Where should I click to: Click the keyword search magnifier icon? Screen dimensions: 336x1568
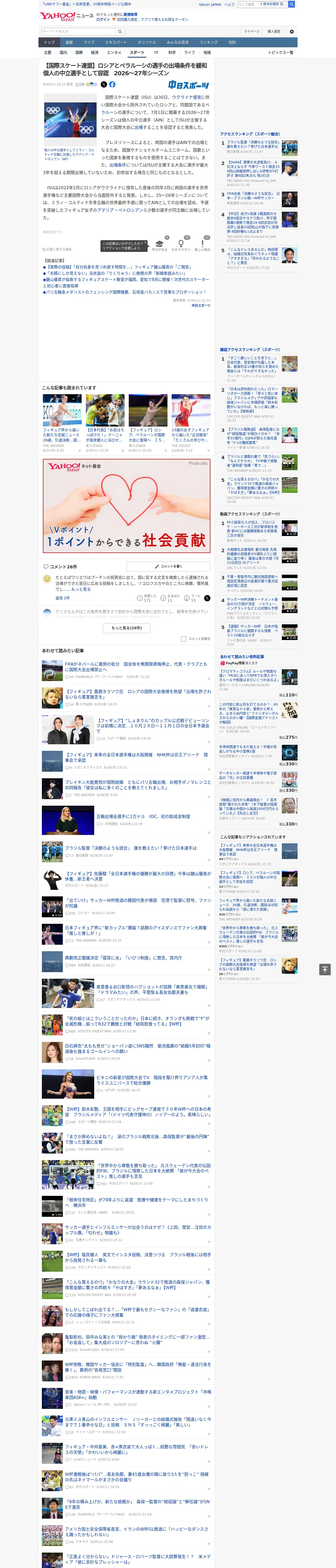tap(120, 31)
